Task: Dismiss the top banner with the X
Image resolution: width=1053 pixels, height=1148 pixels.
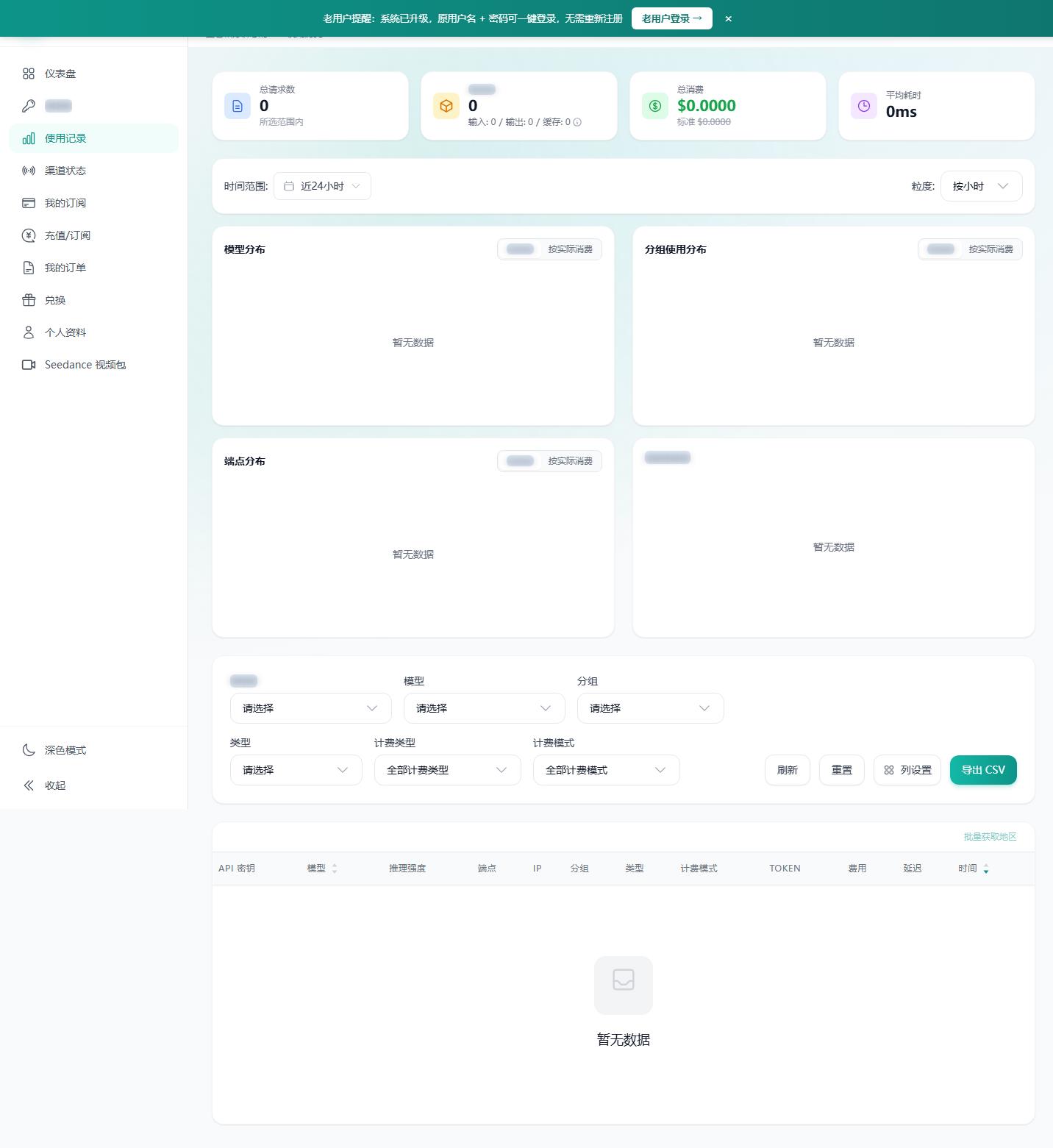Action: [x=728, y=18]
